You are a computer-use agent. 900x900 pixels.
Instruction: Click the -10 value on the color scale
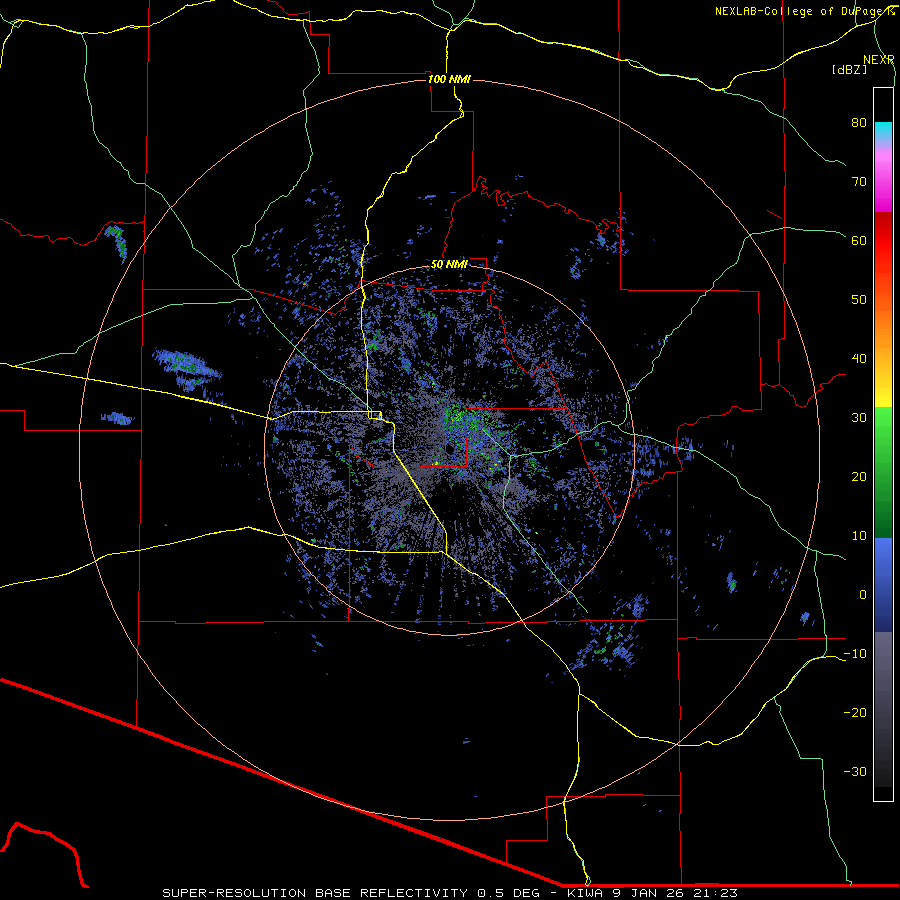(855, 654)
